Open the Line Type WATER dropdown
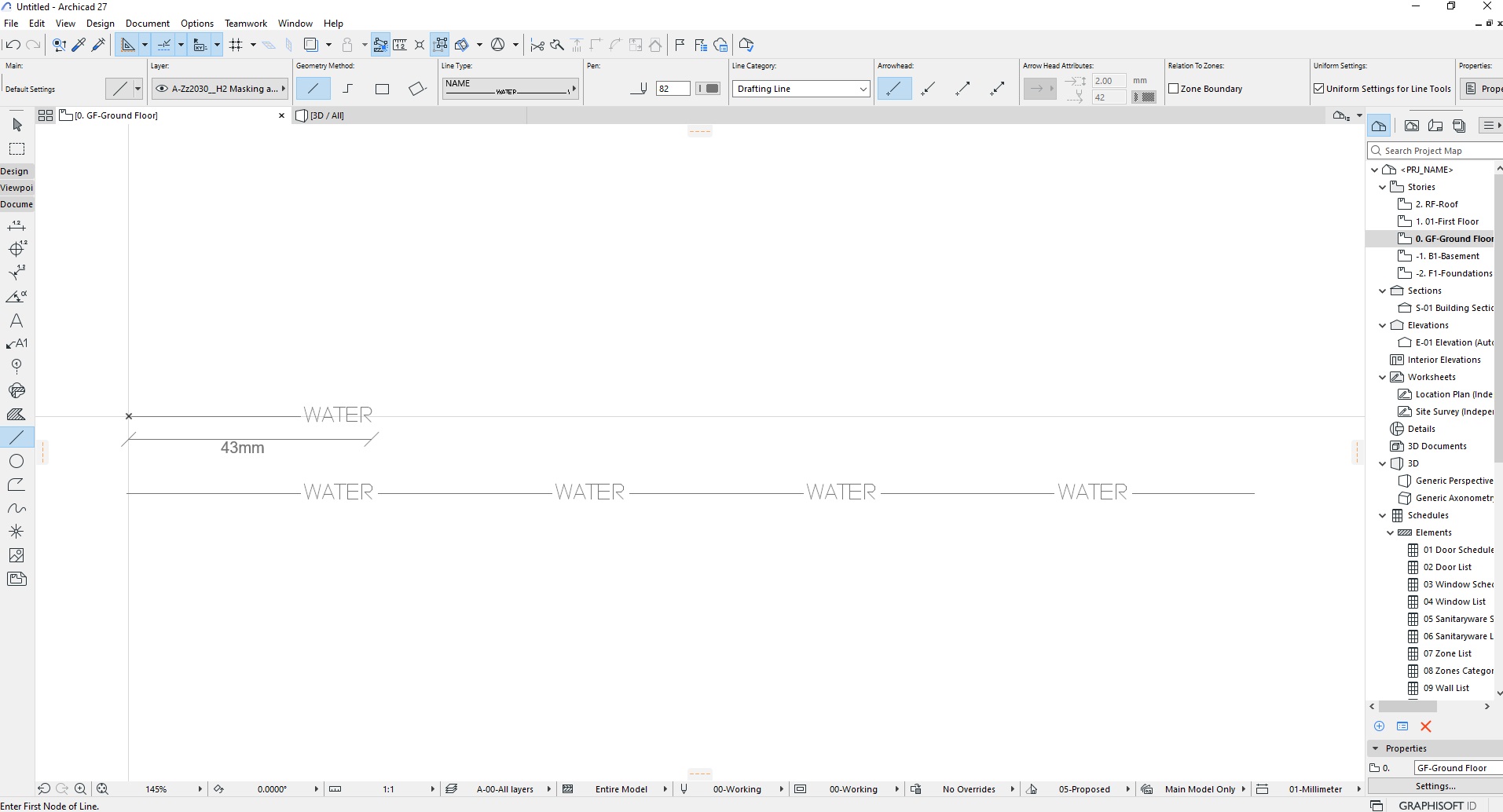The image size is (1503, 812). point(511,89)
